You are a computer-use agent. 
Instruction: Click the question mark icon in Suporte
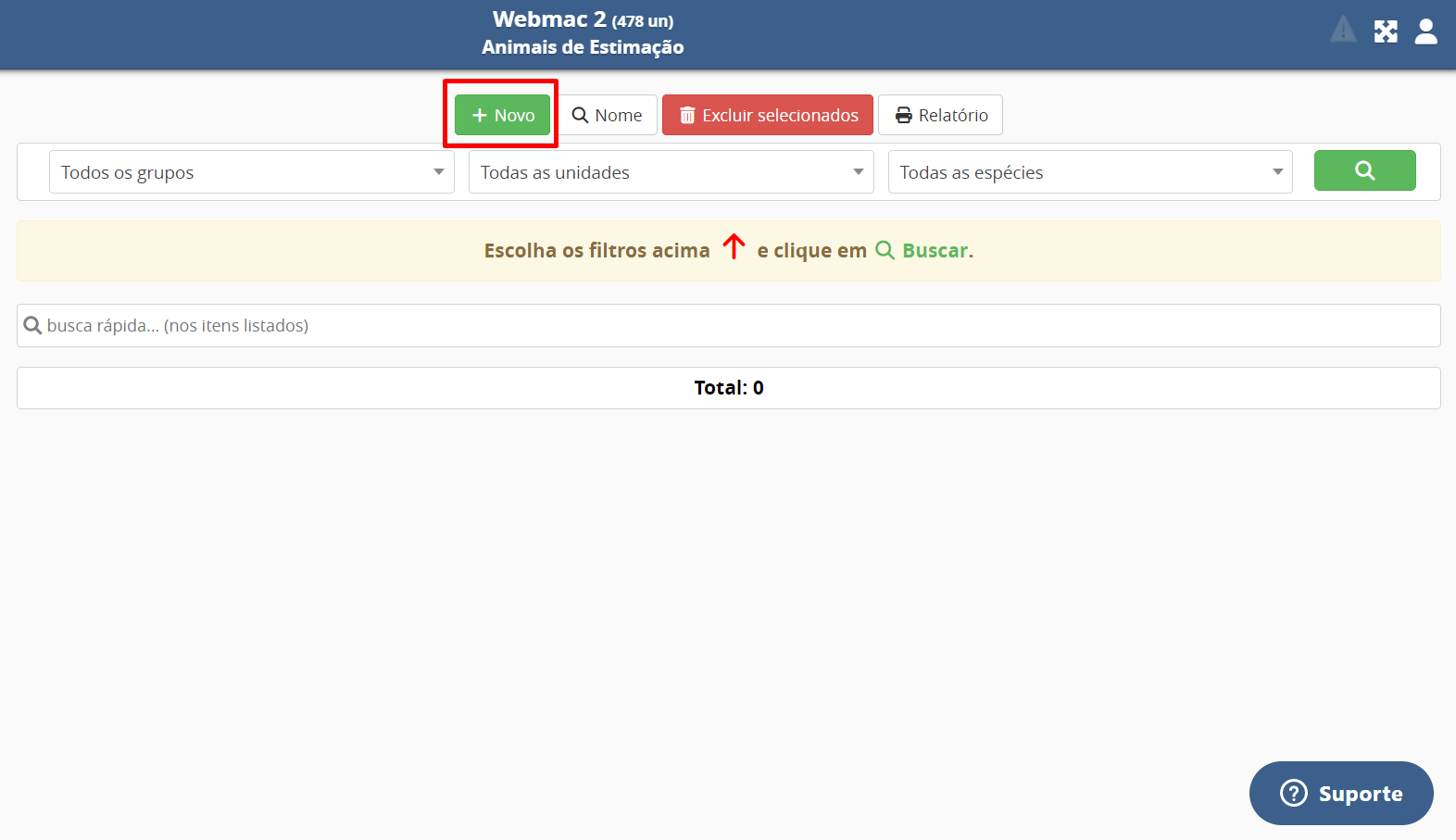[x=1293, y=793]
